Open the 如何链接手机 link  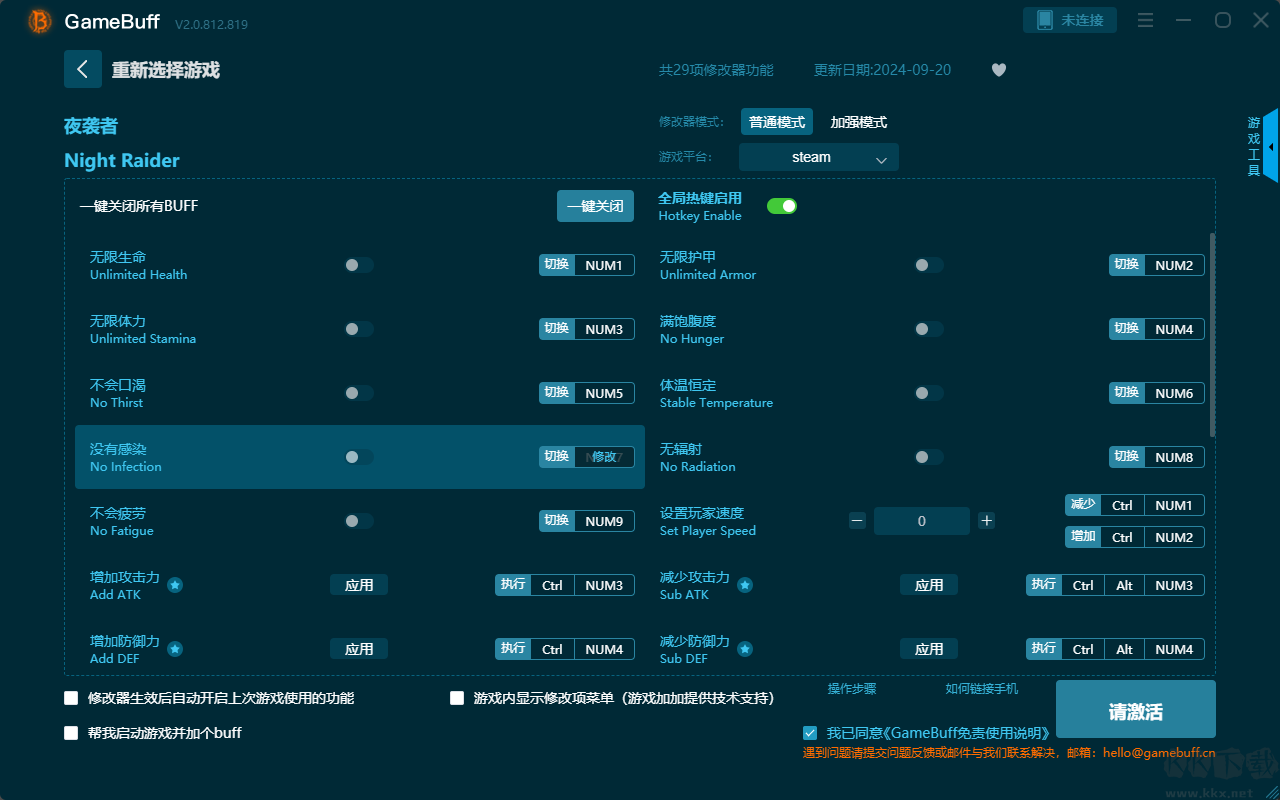[982, 689]
